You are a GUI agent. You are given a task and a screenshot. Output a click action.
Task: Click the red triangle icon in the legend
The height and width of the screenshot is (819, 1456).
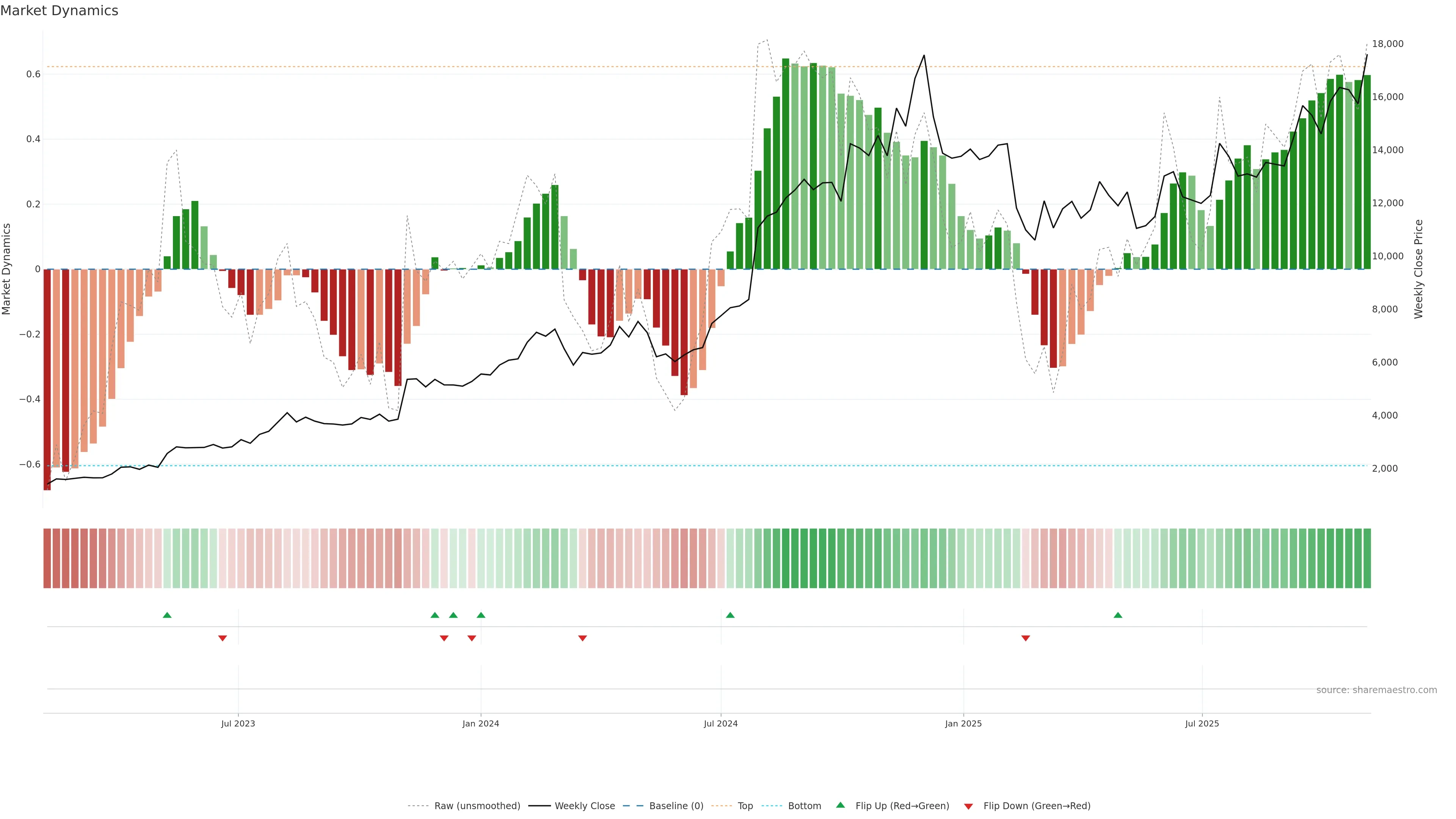point(968,806)
